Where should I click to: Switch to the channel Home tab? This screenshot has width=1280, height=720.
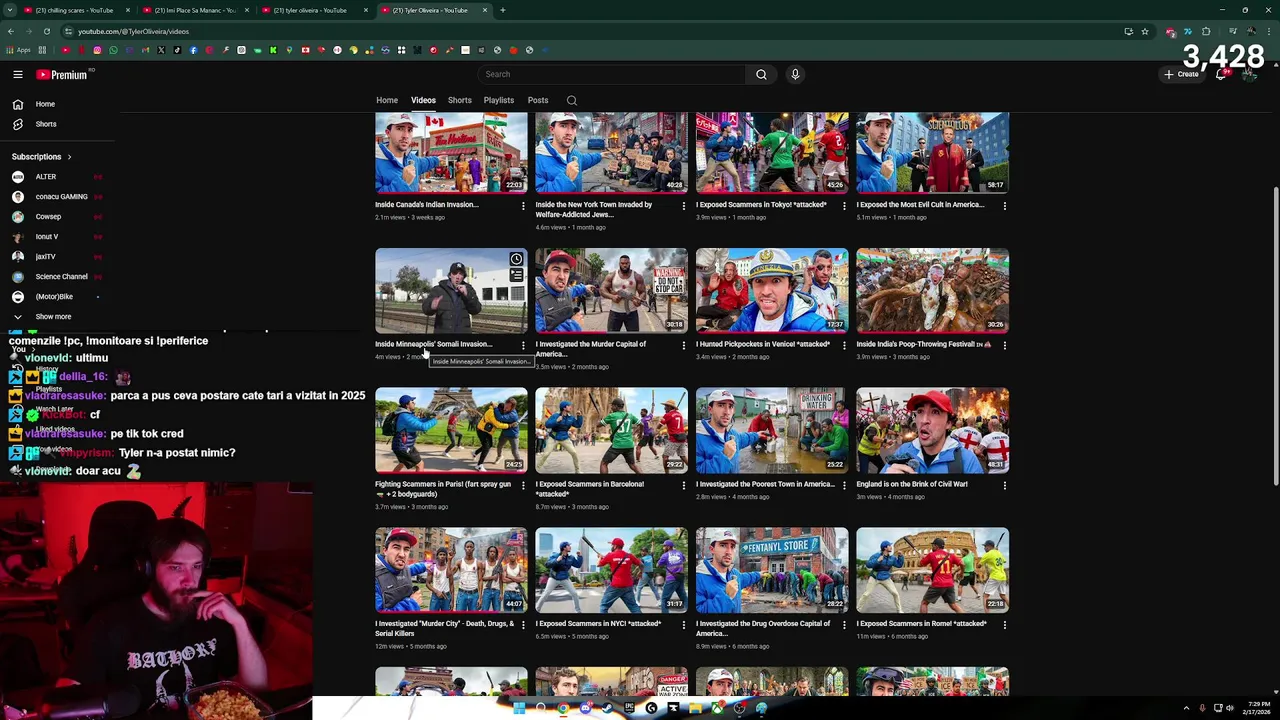tap(387, 100)
